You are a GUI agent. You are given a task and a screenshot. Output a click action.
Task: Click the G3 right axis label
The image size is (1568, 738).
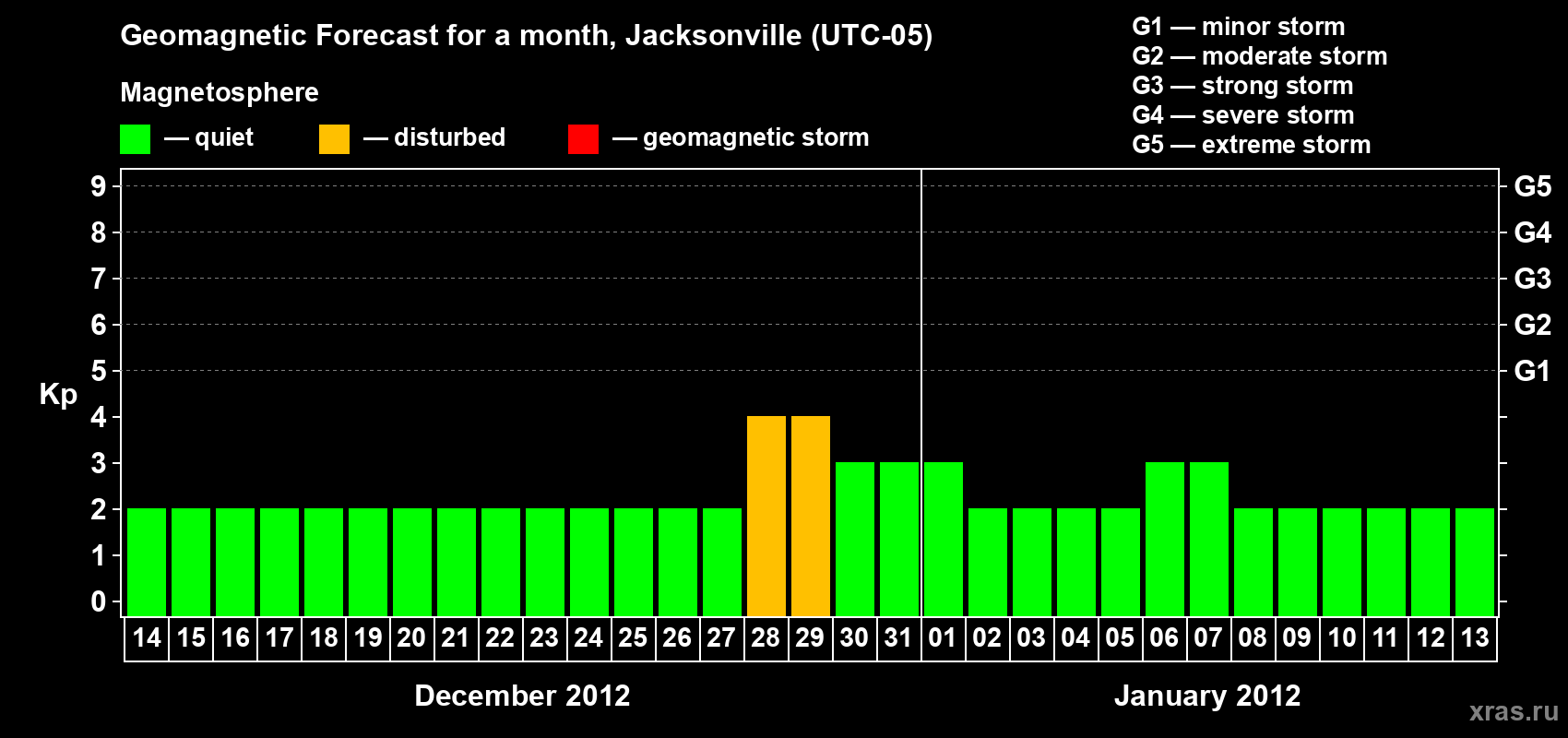coord(1532,279)
